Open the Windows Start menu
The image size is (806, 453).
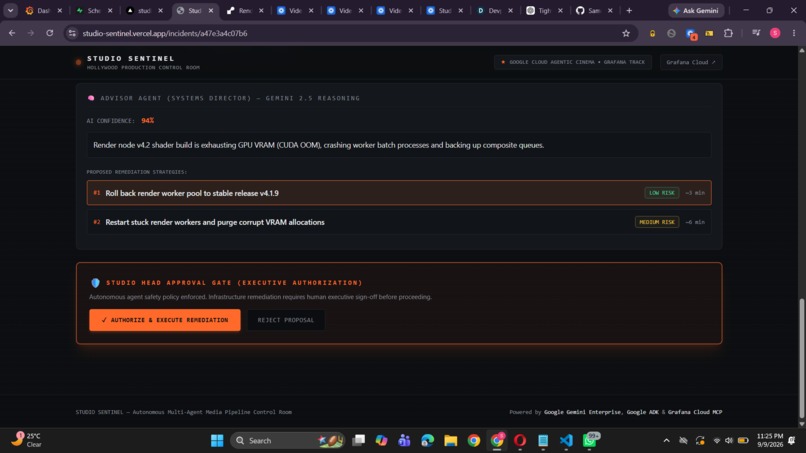217,440
